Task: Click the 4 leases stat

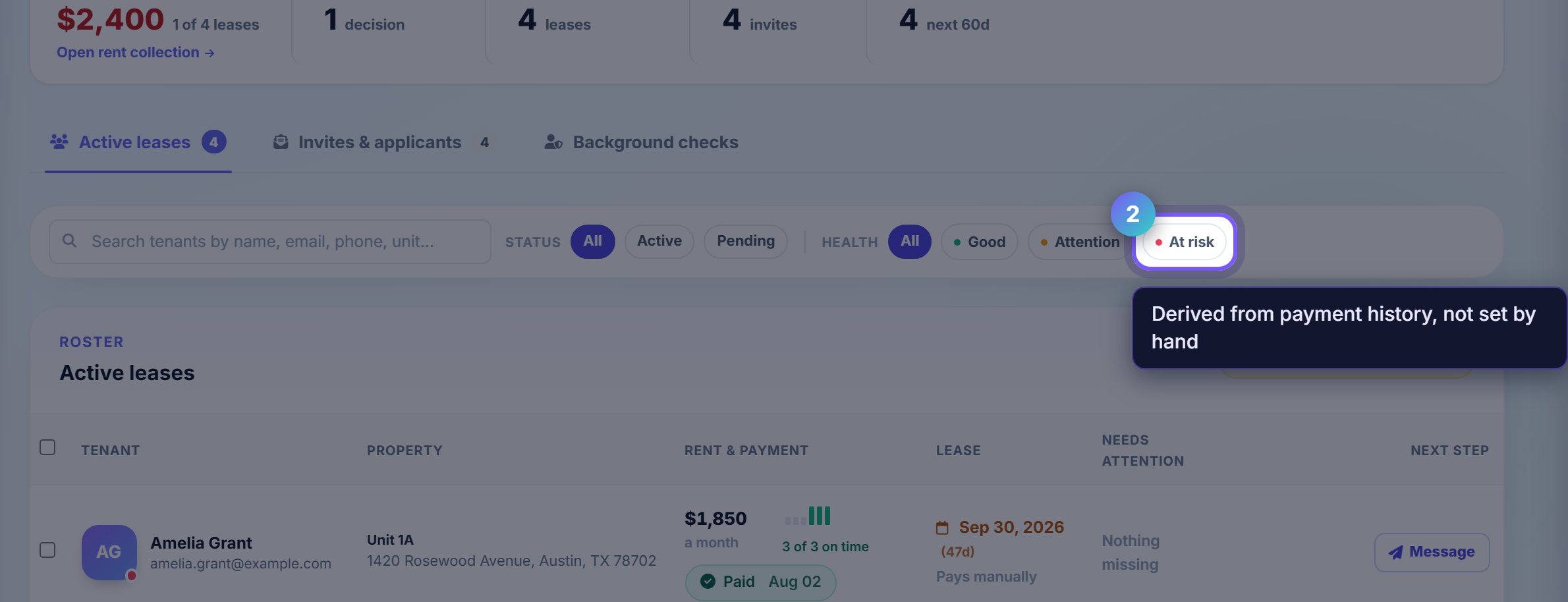Action: tap(554, 21)
